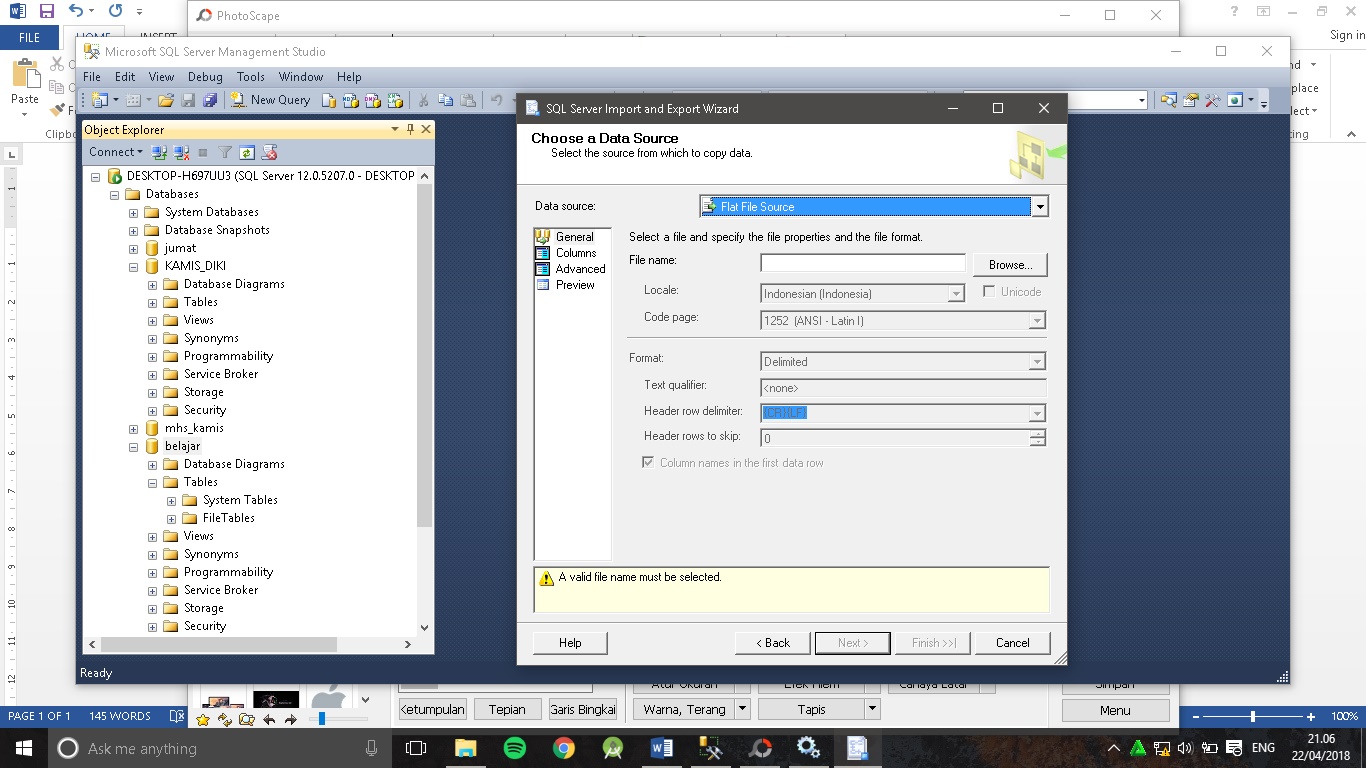Open the Header row delimiter dropdown
The image size is (1366, 768).
(1037, 413)
